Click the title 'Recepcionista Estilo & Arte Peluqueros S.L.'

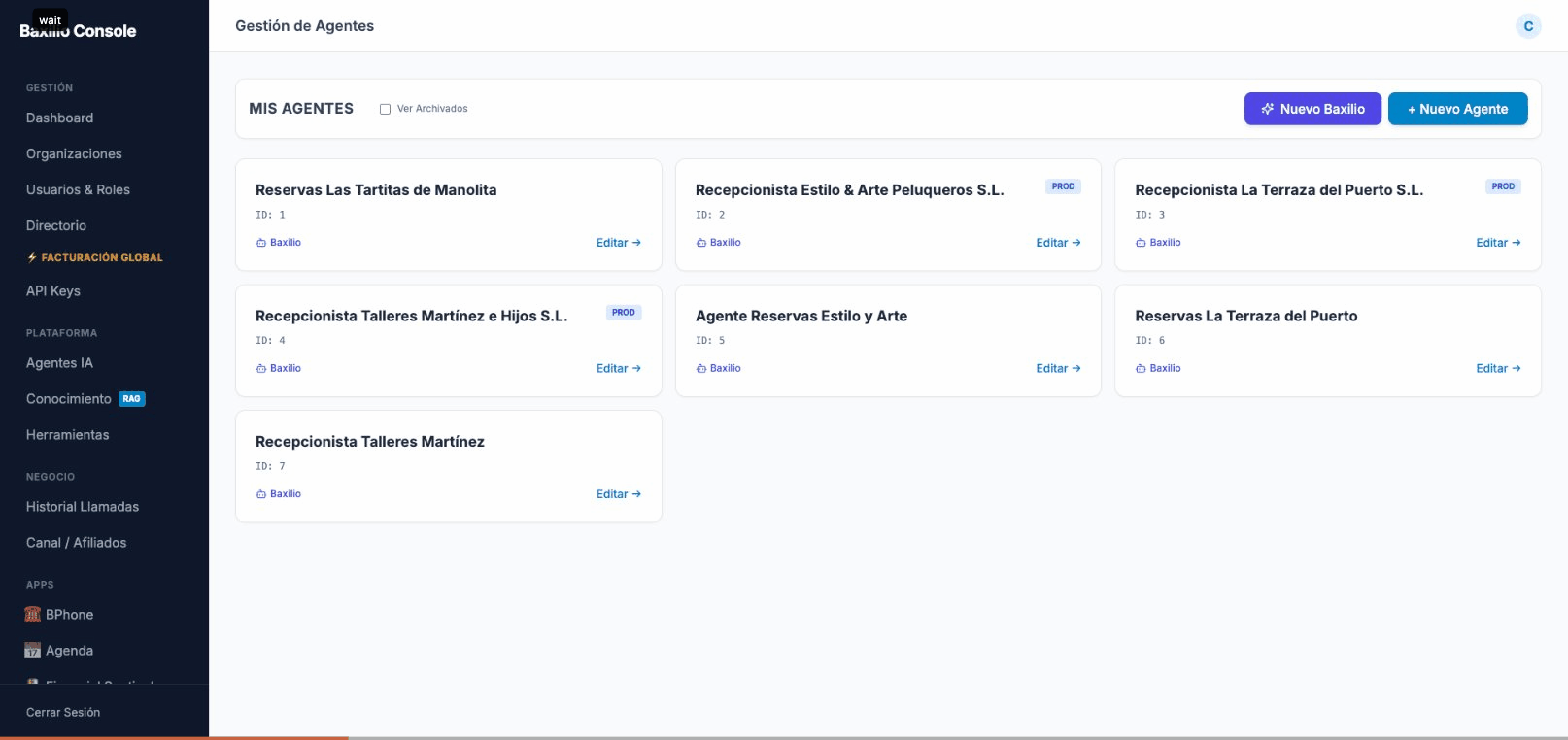850,190
